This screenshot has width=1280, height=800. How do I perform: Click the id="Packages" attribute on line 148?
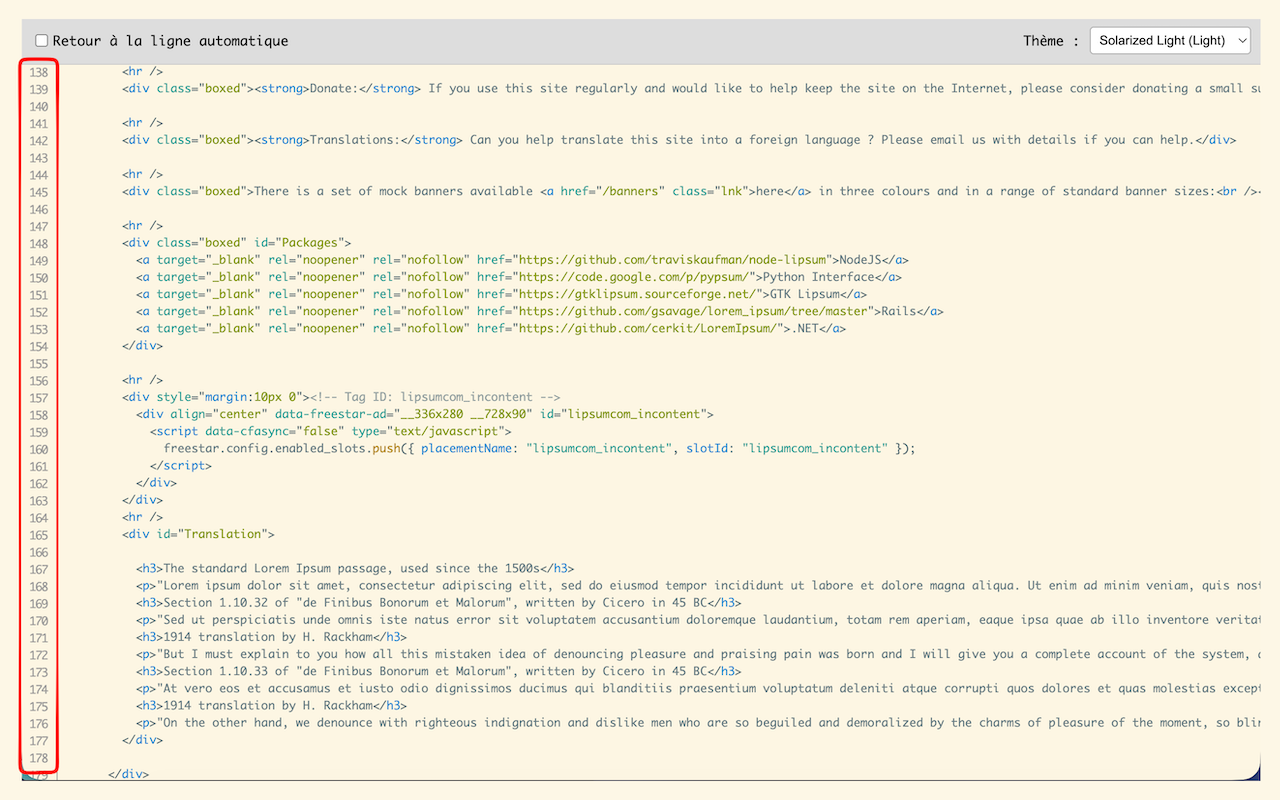pyautogui.click(x=300, y=243)
